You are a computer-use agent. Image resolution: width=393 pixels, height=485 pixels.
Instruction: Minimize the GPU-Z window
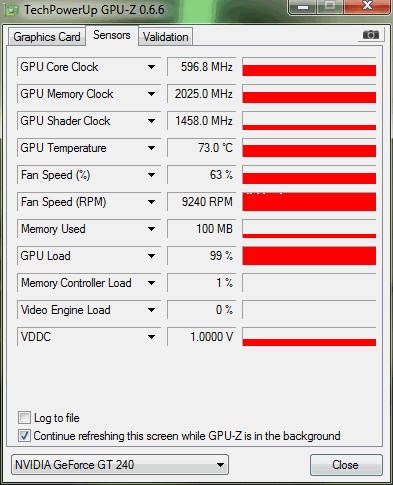303,7
